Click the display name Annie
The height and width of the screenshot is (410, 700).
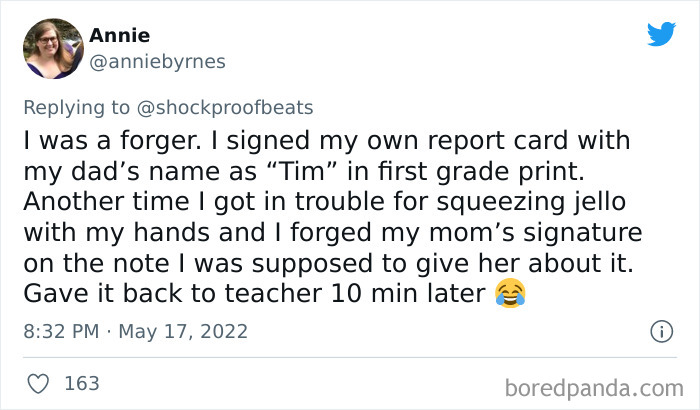[120, 35]
